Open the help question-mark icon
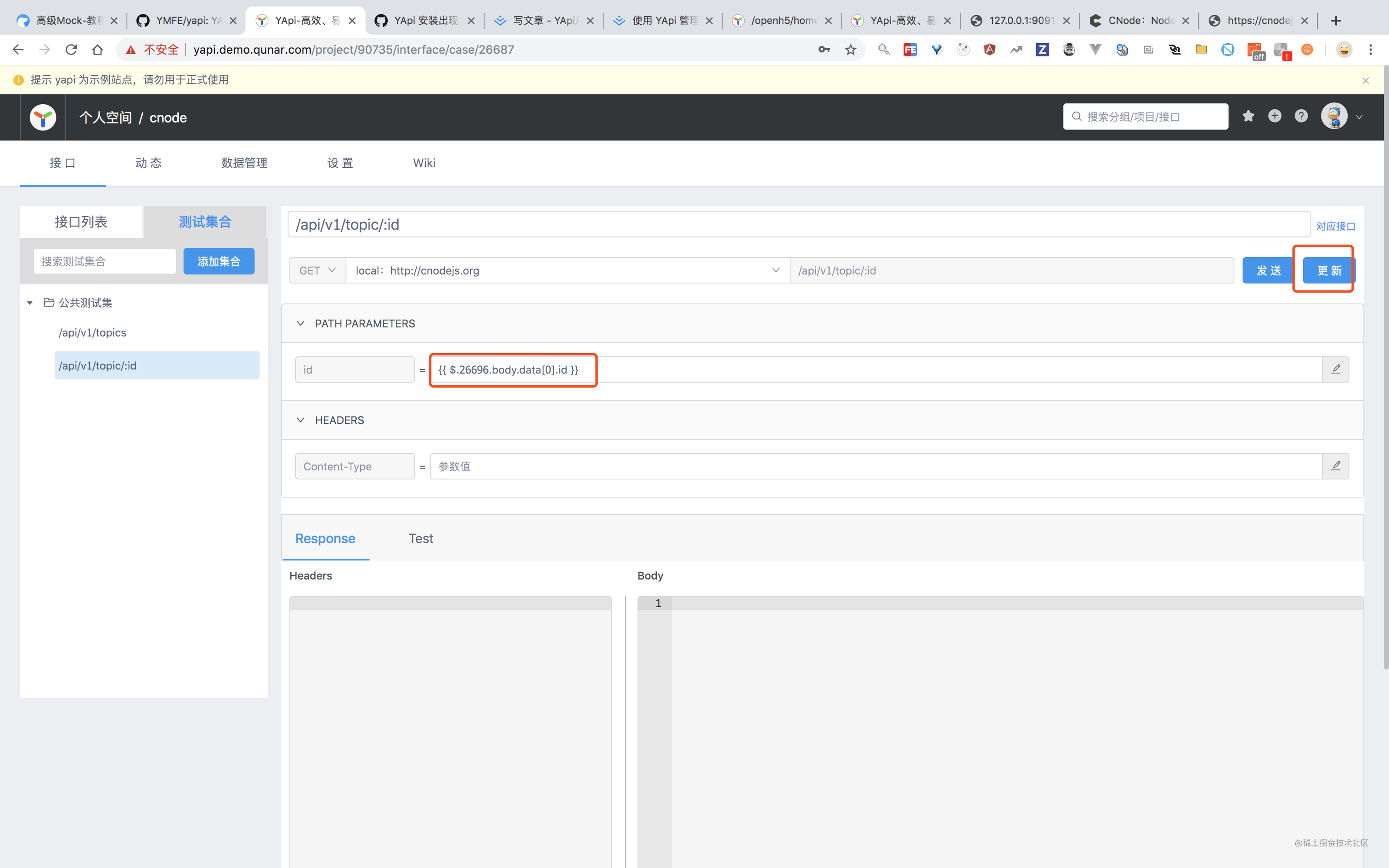This screenshot has width=1389, height=868. tap(1301, 117)
